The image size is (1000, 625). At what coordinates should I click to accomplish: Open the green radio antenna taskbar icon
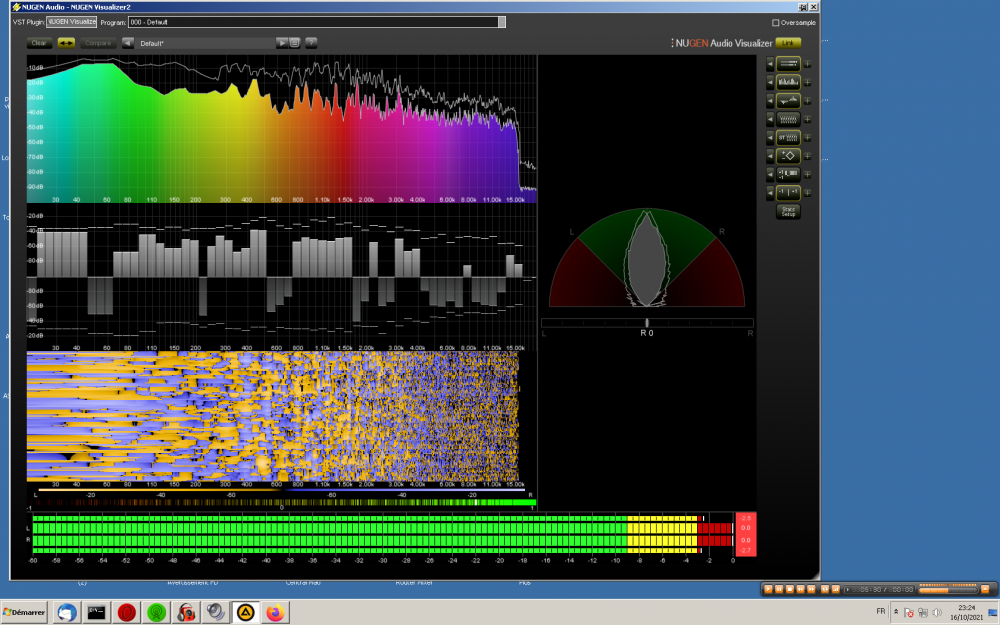click(156, 612)
